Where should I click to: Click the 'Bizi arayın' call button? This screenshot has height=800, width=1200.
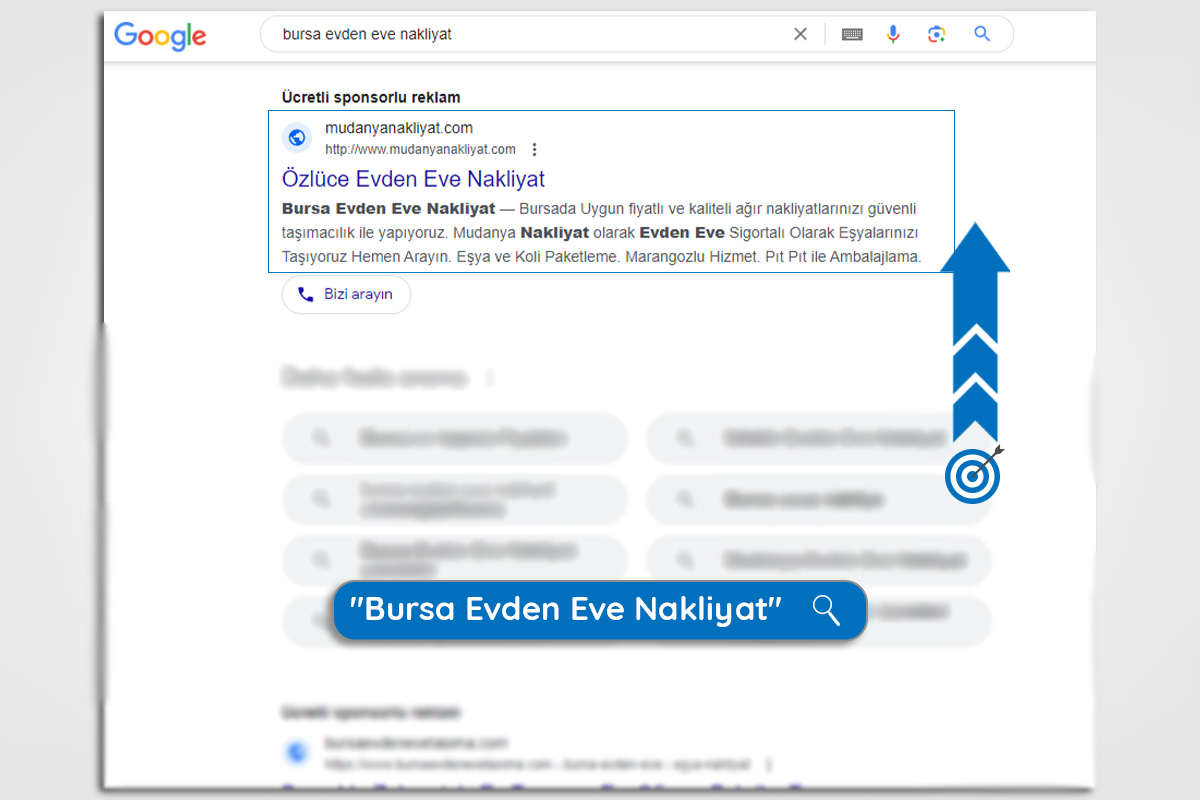click(x=346, y=295)
